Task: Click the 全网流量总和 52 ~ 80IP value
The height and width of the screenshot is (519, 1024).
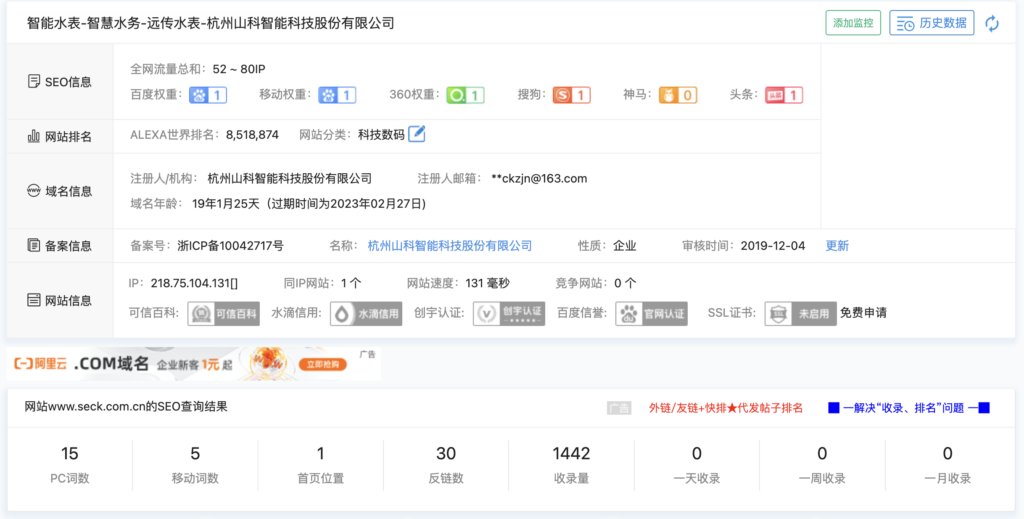Action: click(x=239, y=69)
